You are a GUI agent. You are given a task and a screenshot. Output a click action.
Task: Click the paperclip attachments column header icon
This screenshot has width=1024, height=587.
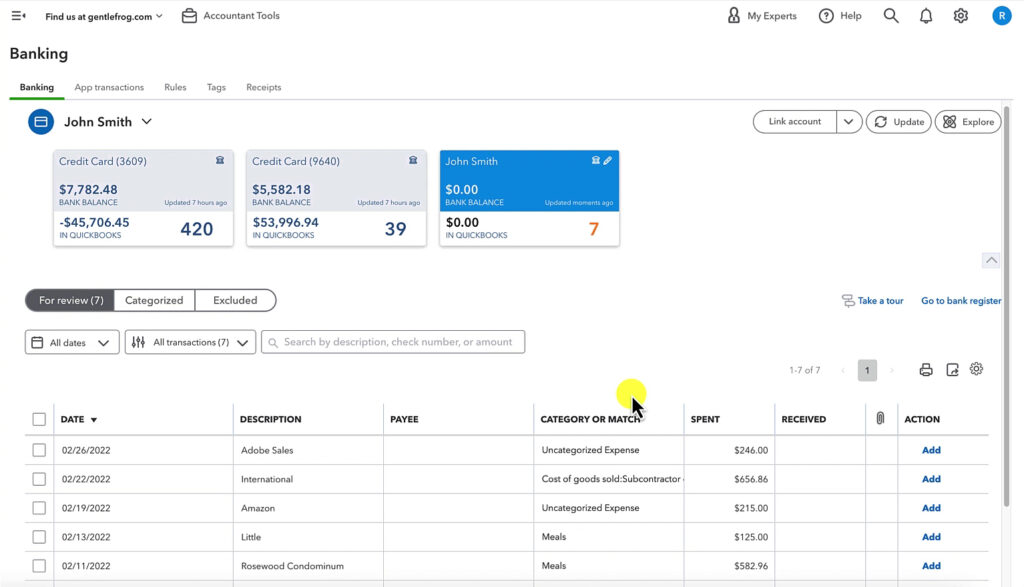(881, 418)
